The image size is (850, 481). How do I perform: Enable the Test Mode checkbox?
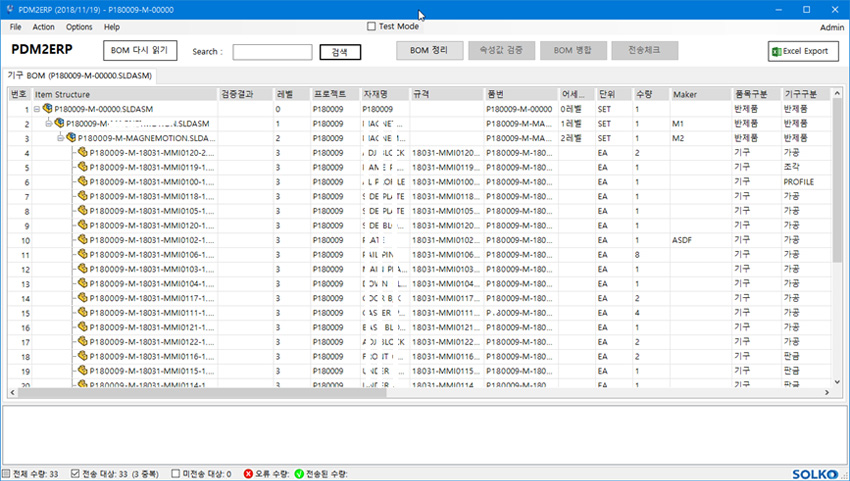pos(373,27)
